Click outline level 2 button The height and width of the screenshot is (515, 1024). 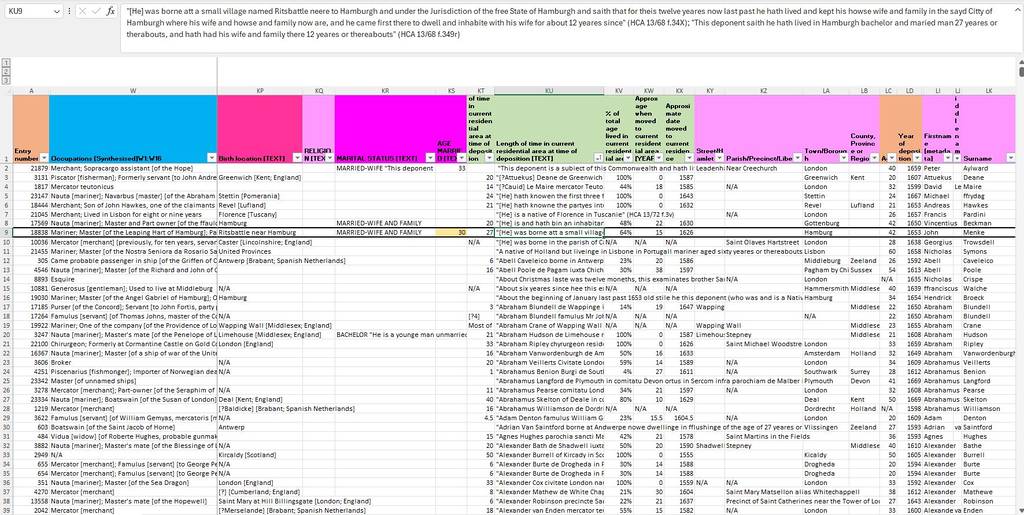(5, 70)
